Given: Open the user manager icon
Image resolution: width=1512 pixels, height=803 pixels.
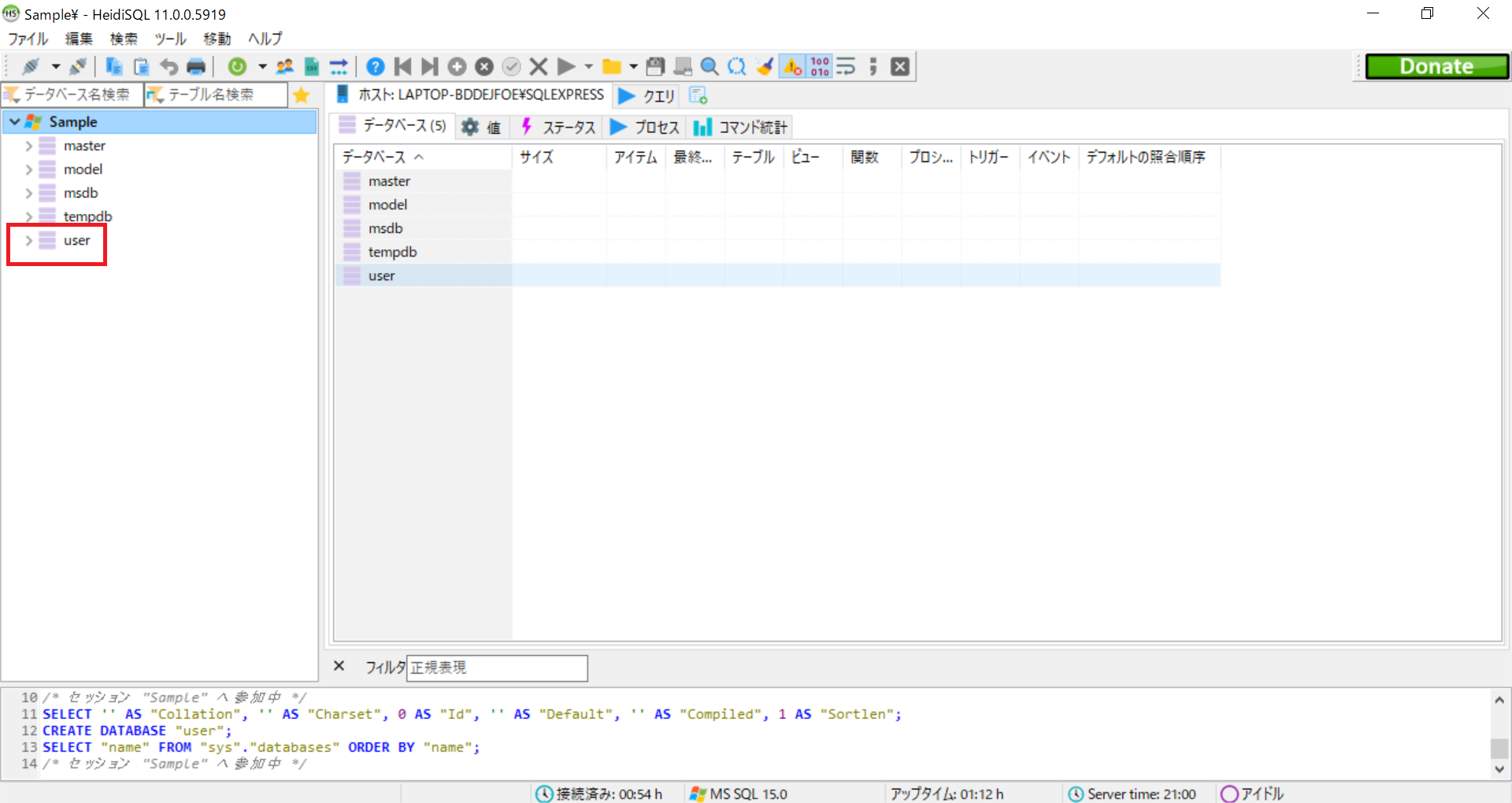Looking at the screenshot, I should tap(285, 67).
